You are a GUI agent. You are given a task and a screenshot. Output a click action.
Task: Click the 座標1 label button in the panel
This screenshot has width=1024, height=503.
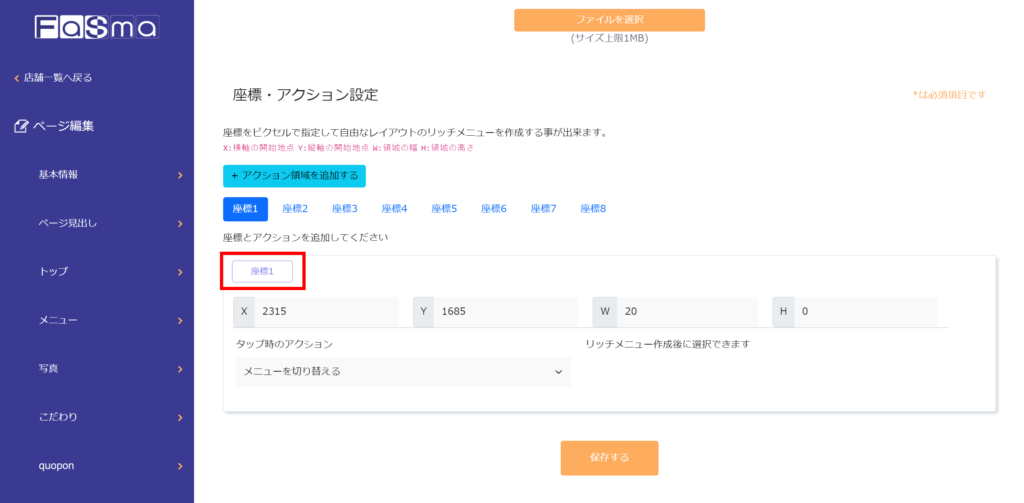(262, 272)
